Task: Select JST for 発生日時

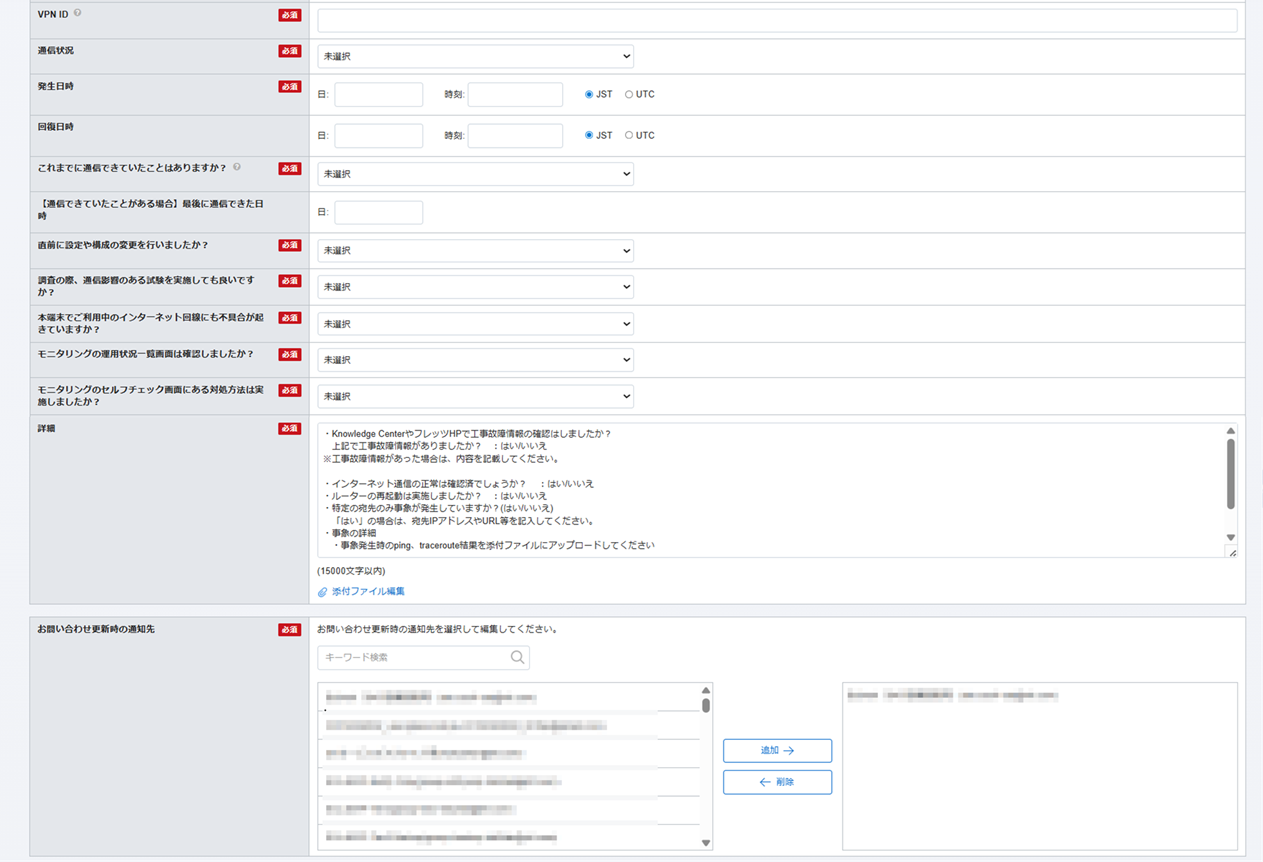Action: 589,95
